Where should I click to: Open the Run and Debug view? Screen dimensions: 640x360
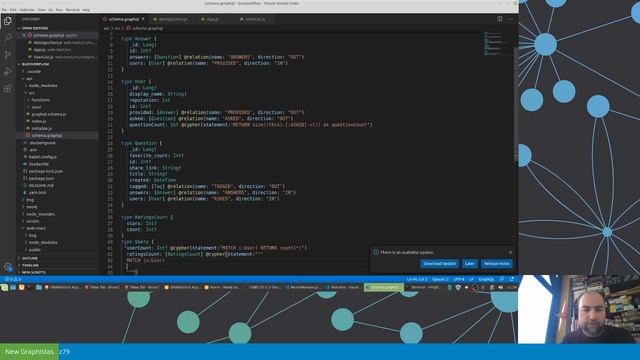[x=8, y=71]
